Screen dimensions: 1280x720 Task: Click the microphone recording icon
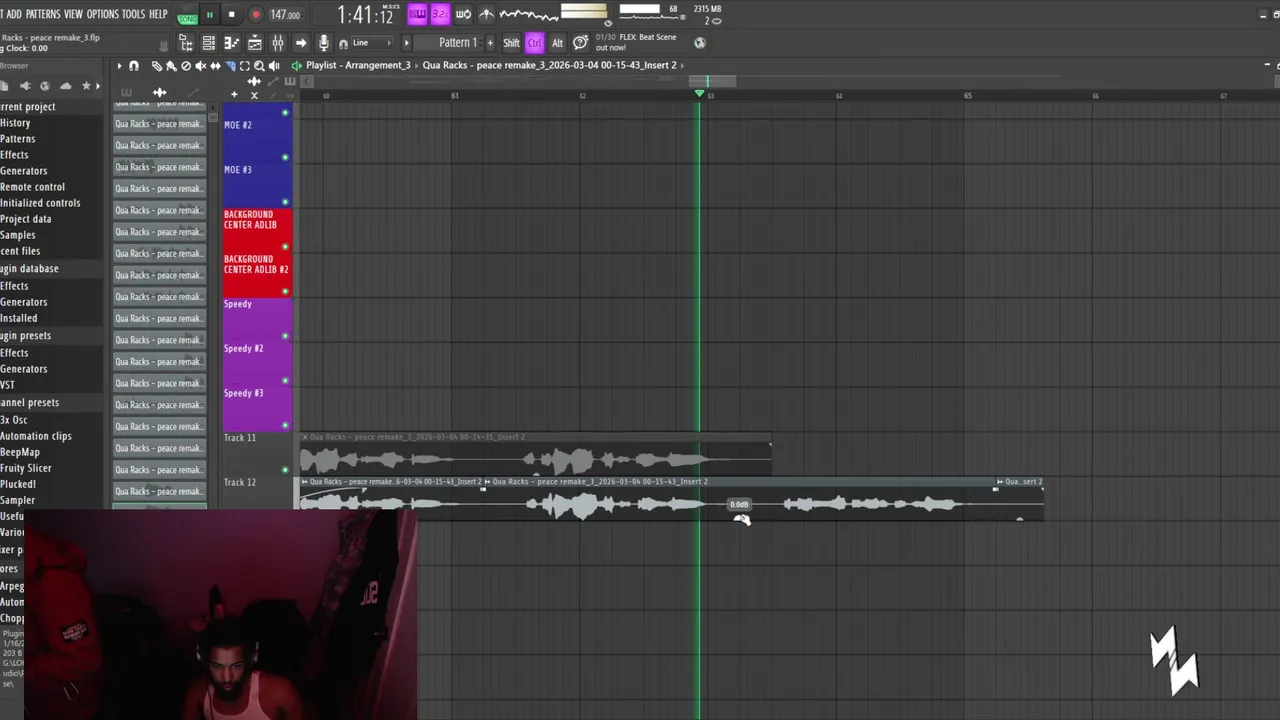323,43
